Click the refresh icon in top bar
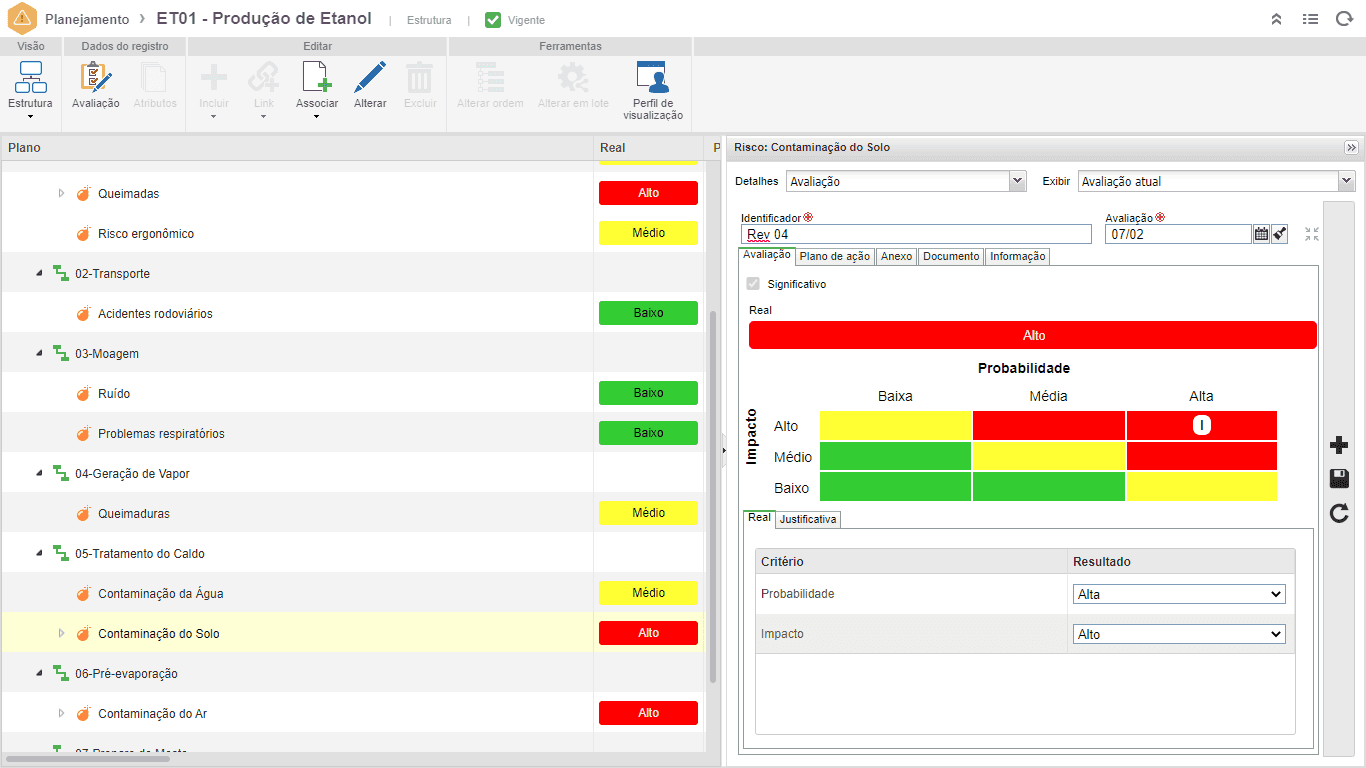 pos(1344,19)
